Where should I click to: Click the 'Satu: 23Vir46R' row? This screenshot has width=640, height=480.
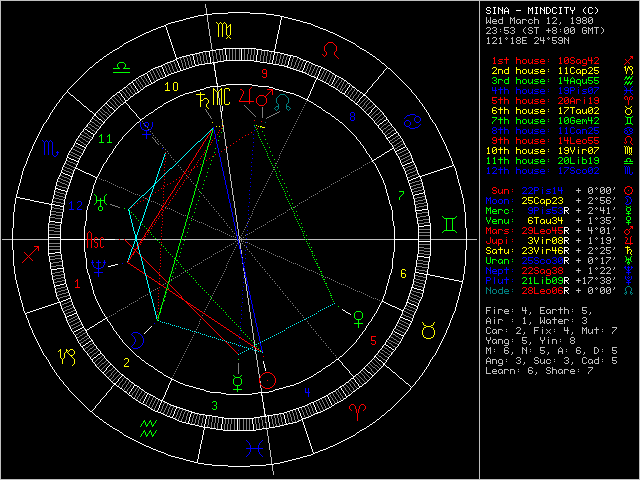pos(559,251)
